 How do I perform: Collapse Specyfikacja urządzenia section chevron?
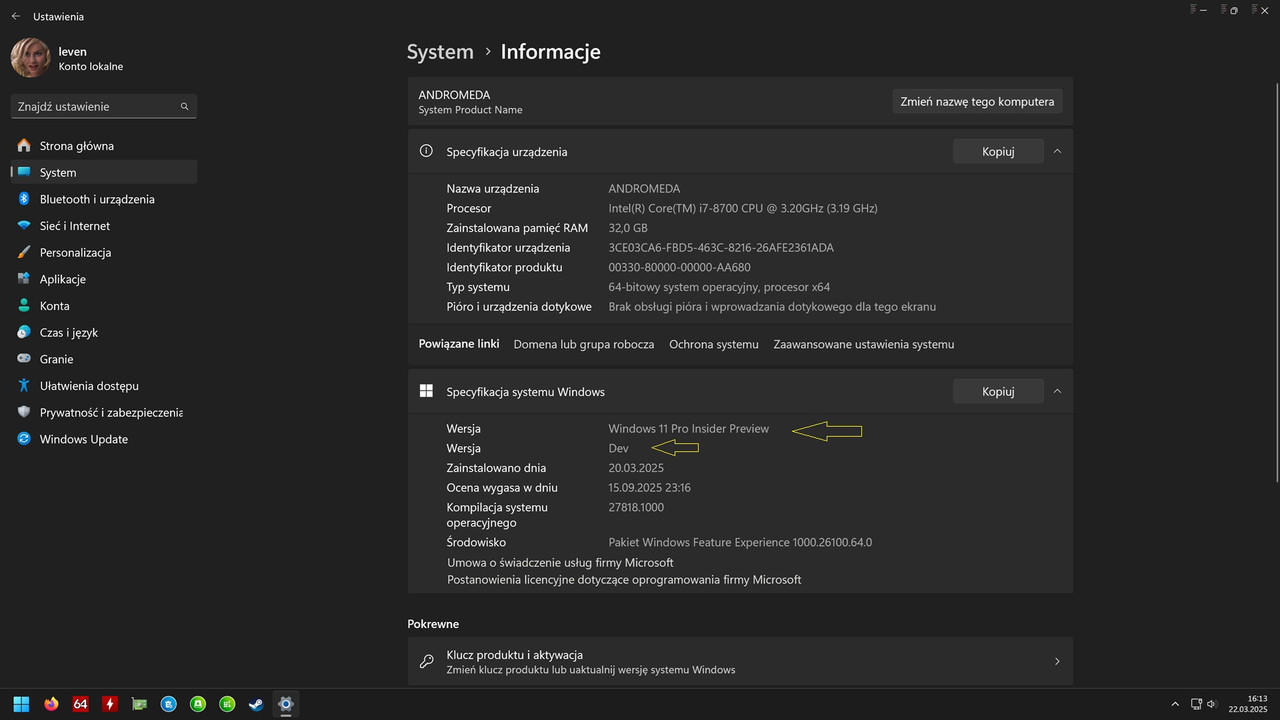point(1057,152)
